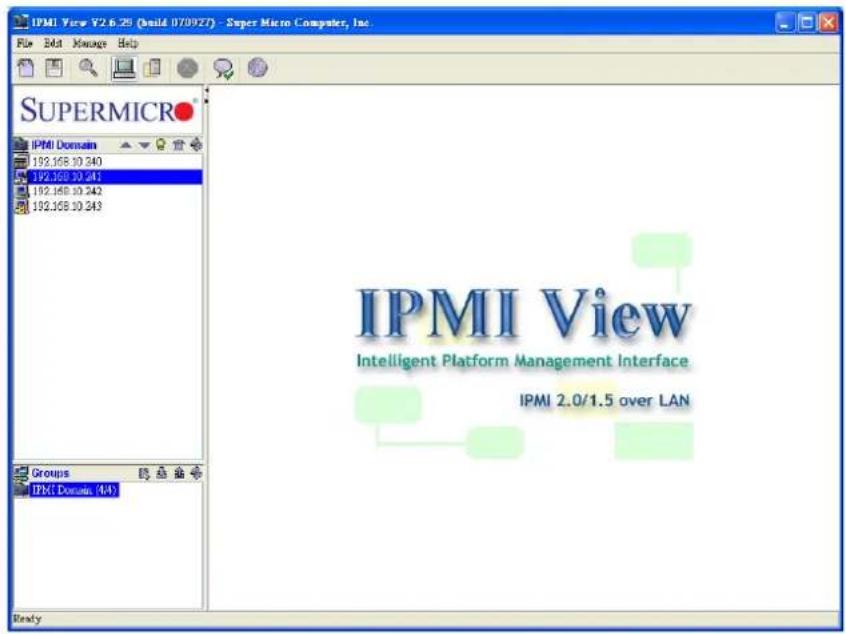Image resolution: width=846 pixels, height=634 pixels.
Task: Click the floppy disk save icon
Action: point(54,68)
